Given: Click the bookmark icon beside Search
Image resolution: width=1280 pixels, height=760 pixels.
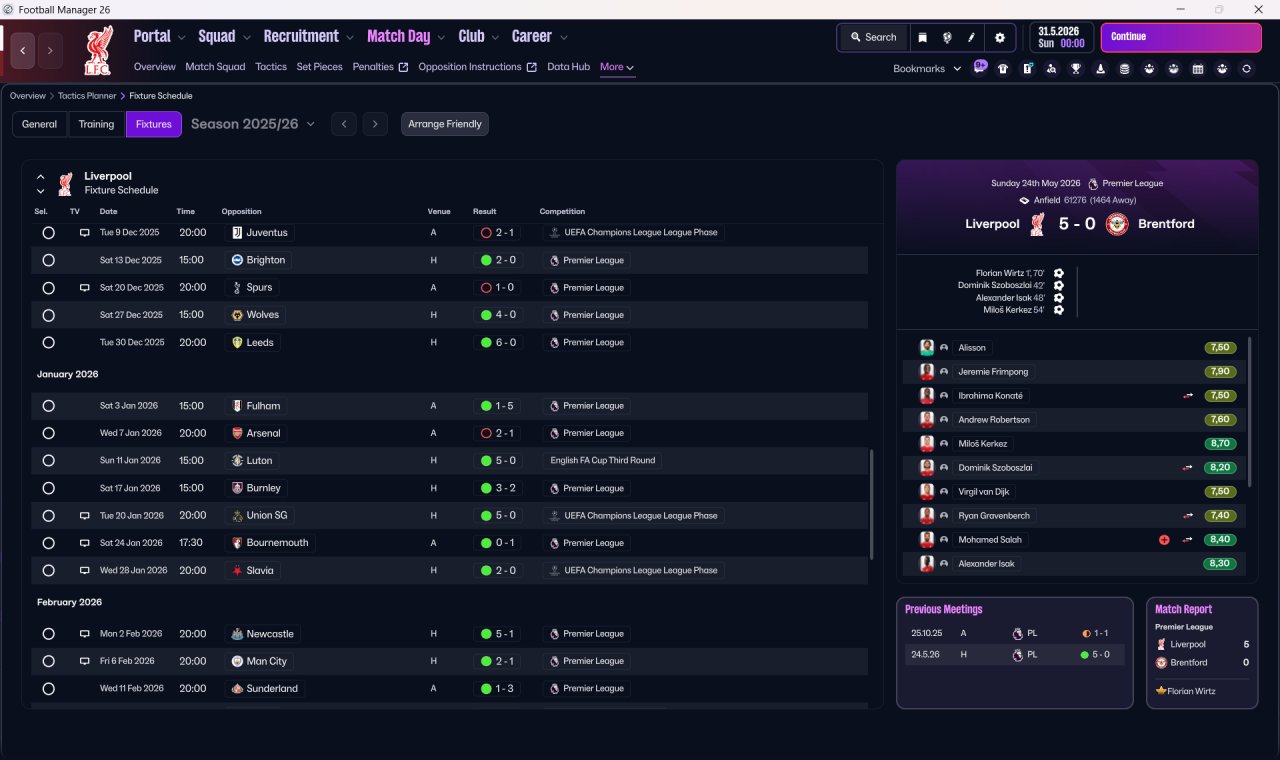Looking at the screenshot, I should click(x=922, y=37).
